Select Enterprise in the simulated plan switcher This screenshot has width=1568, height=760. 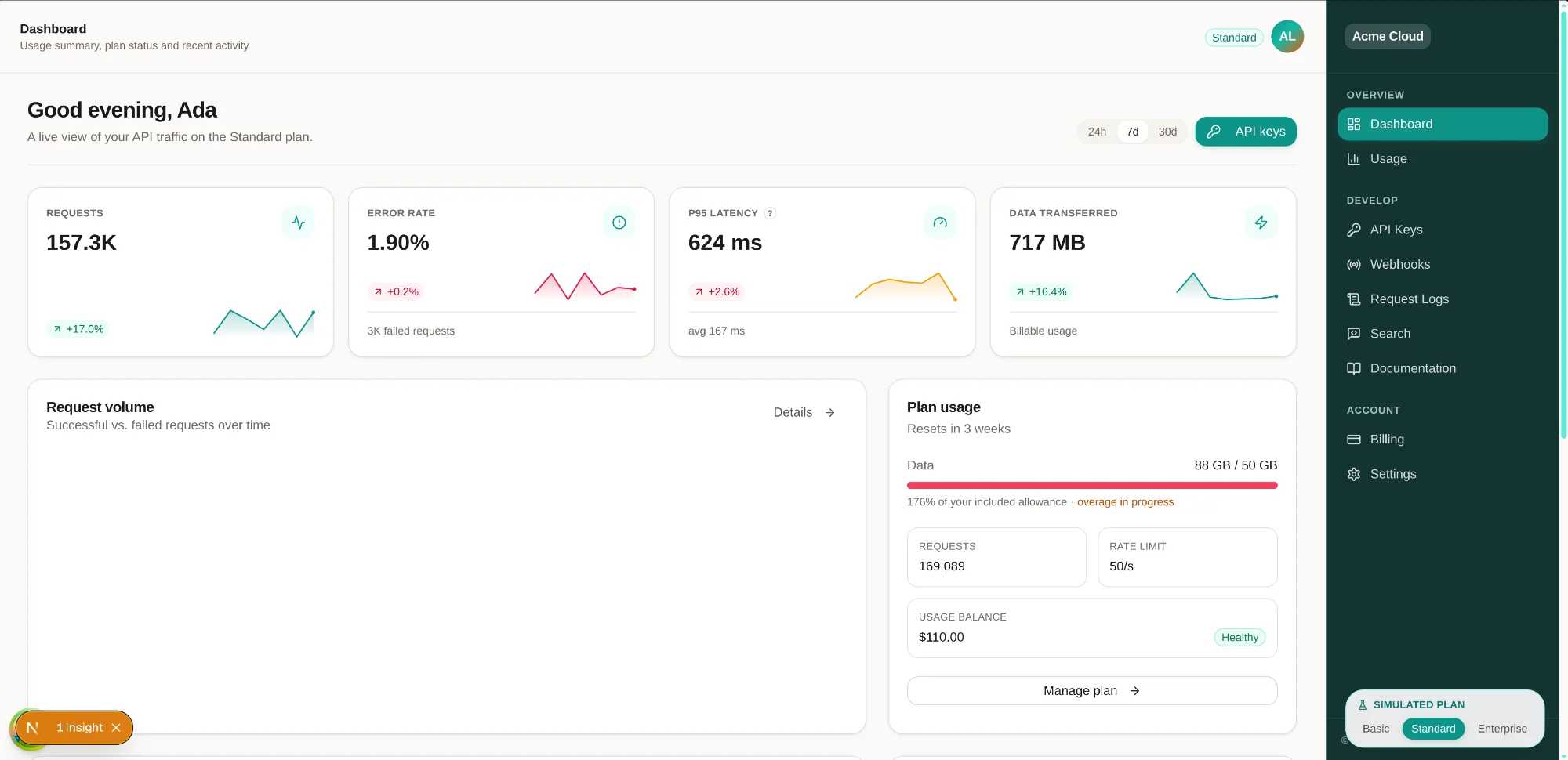[1502, 729]
